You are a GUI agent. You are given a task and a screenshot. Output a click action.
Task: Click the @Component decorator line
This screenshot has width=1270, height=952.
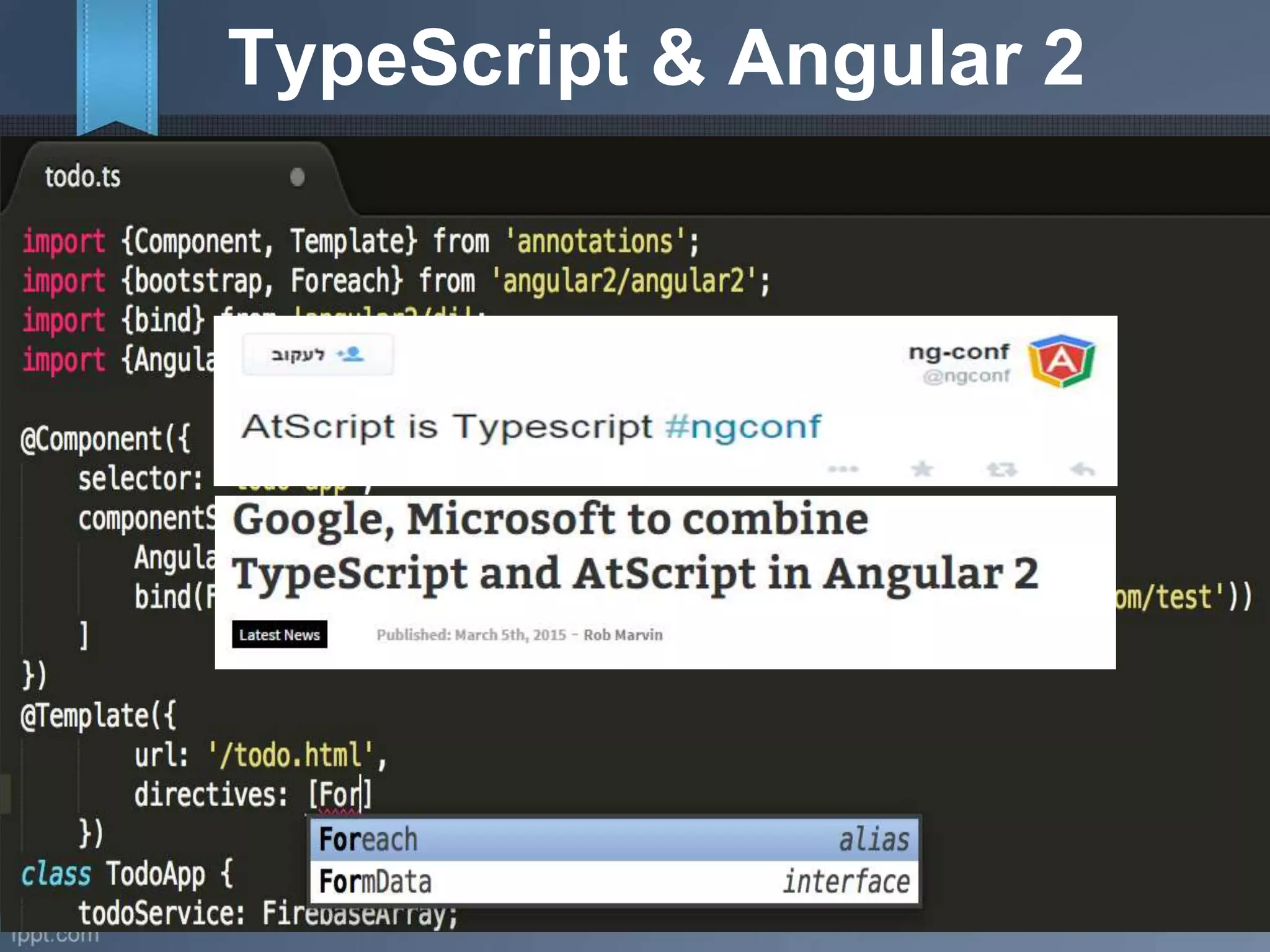click(x=105, y=439)
